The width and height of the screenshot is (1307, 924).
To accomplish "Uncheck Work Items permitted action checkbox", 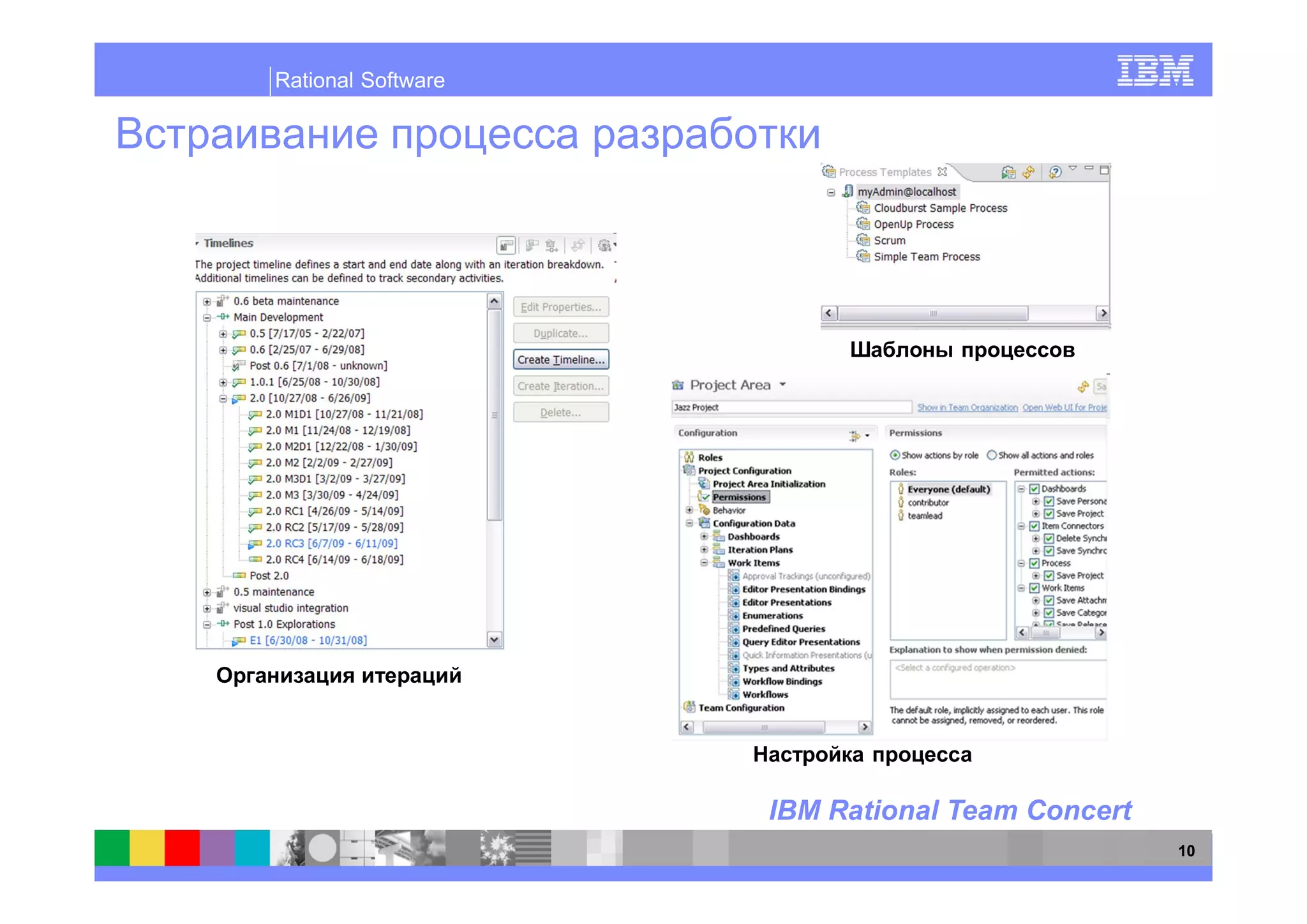I will (x=1034, y=588).
